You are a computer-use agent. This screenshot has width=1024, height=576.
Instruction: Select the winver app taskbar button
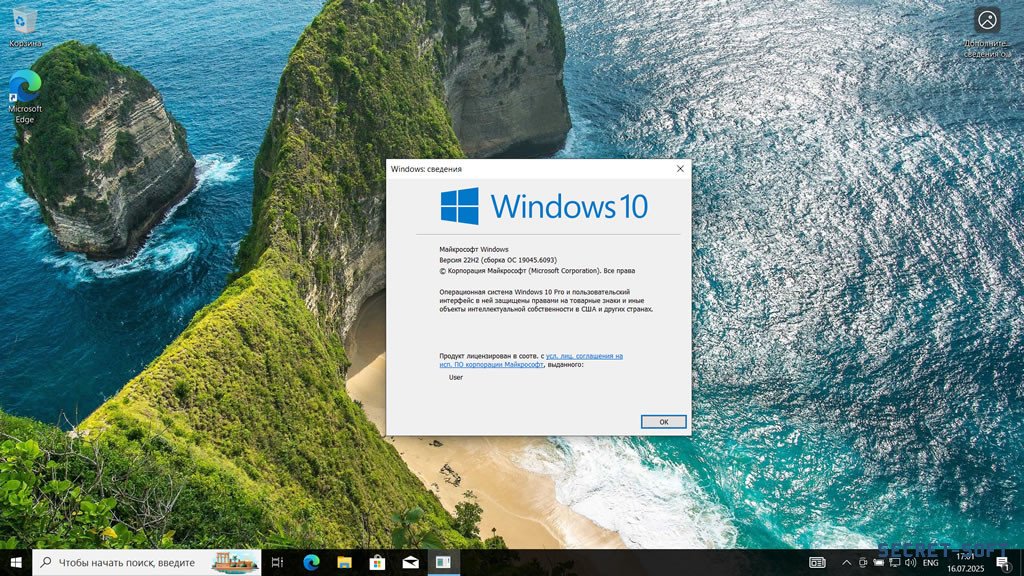click(x=443, y=562)
